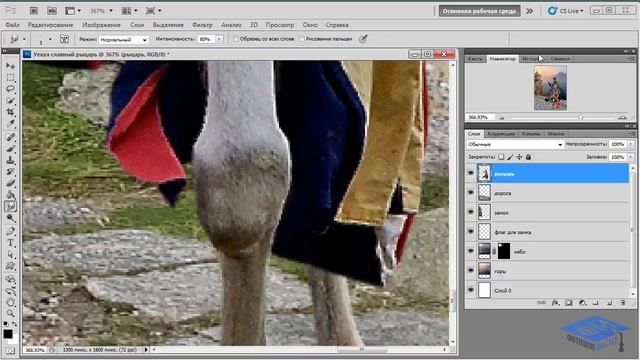Open layer blend mode dropdown 'Обычные'
The width and height of the screenshot is (640, 360).
tap(515, 144)
